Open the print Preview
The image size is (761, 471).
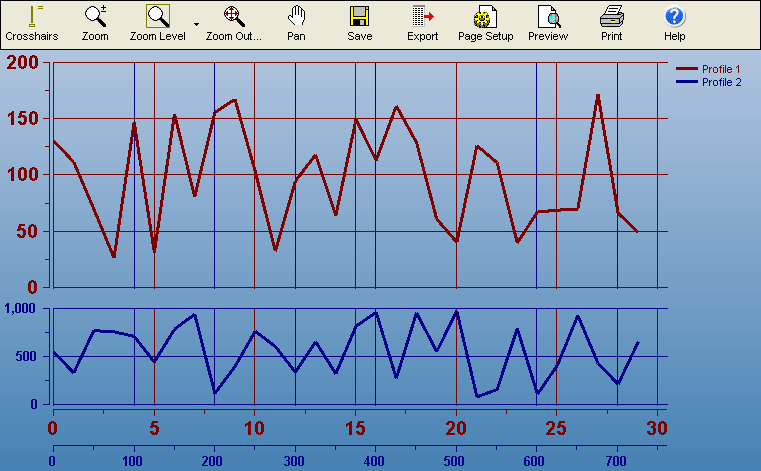click(548, 23)
